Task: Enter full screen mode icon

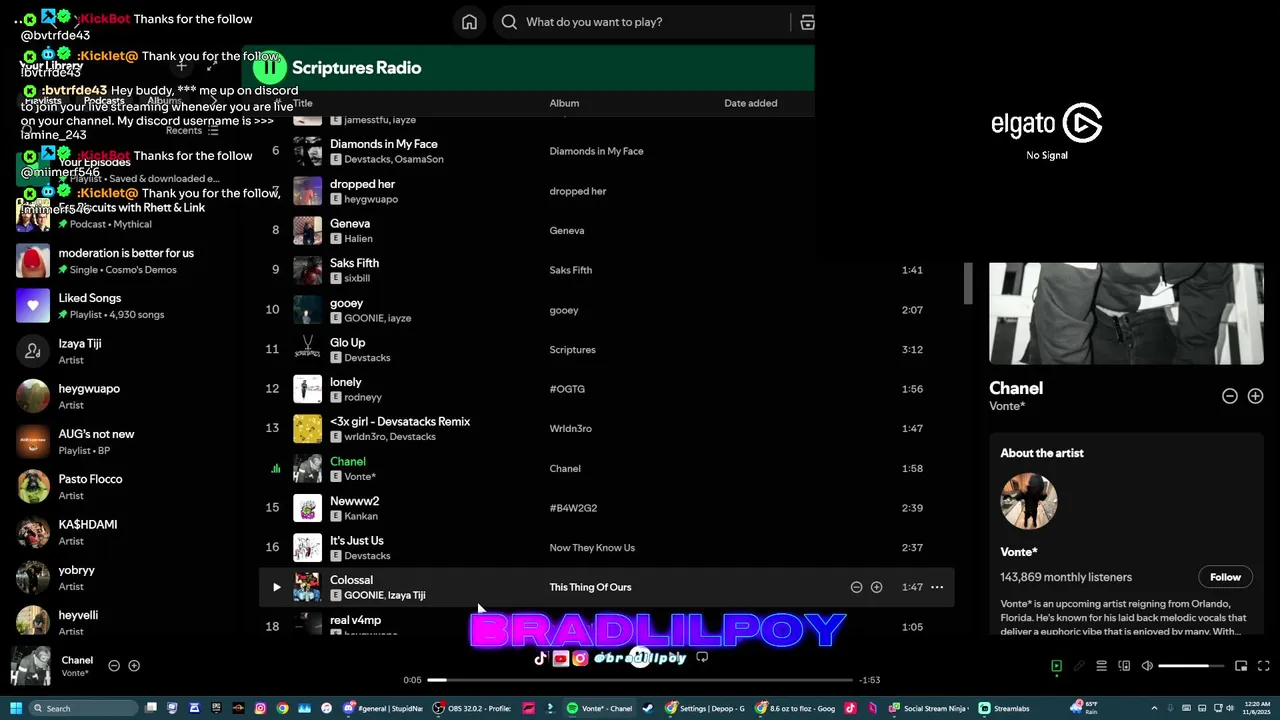Action: point(1263,666)
